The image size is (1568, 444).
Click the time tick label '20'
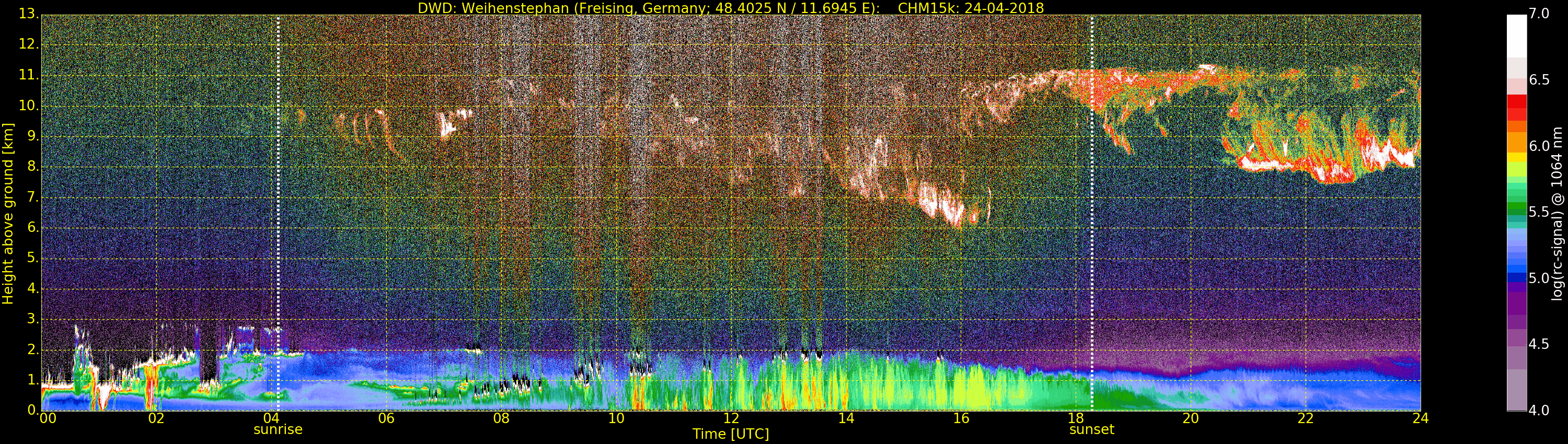[1191, 418]
